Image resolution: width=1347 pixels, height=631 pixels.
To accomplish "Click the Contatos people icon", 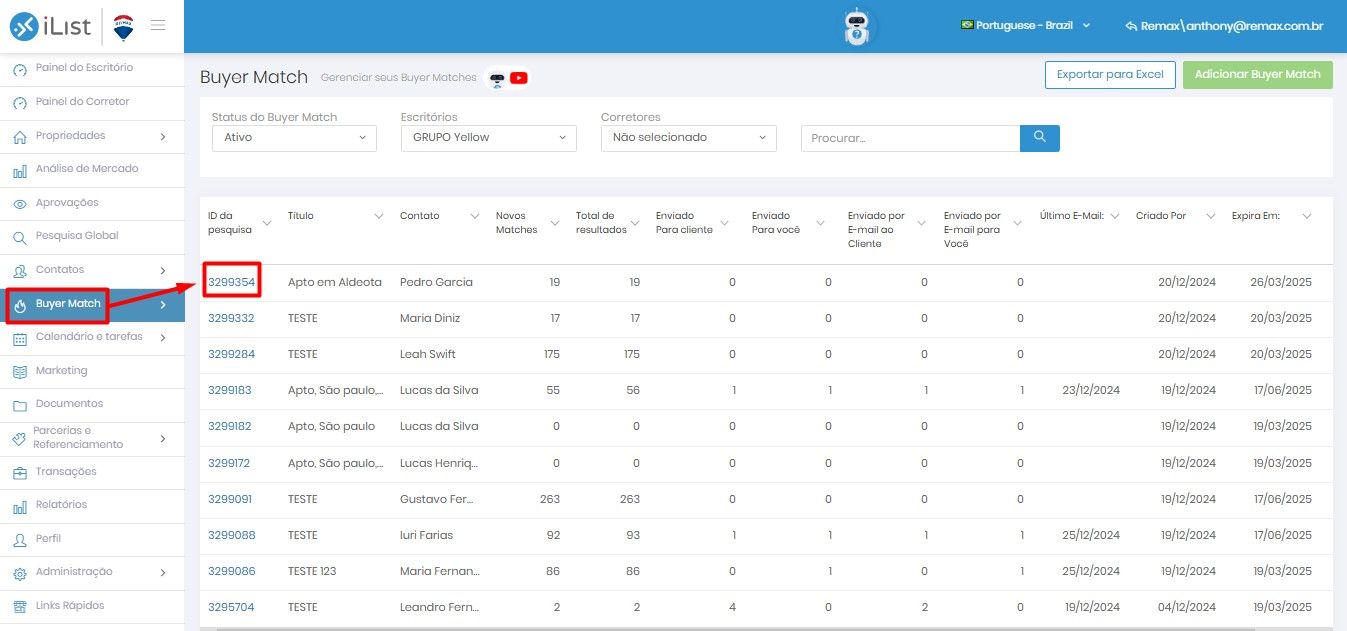I will (x=20, y=271).
